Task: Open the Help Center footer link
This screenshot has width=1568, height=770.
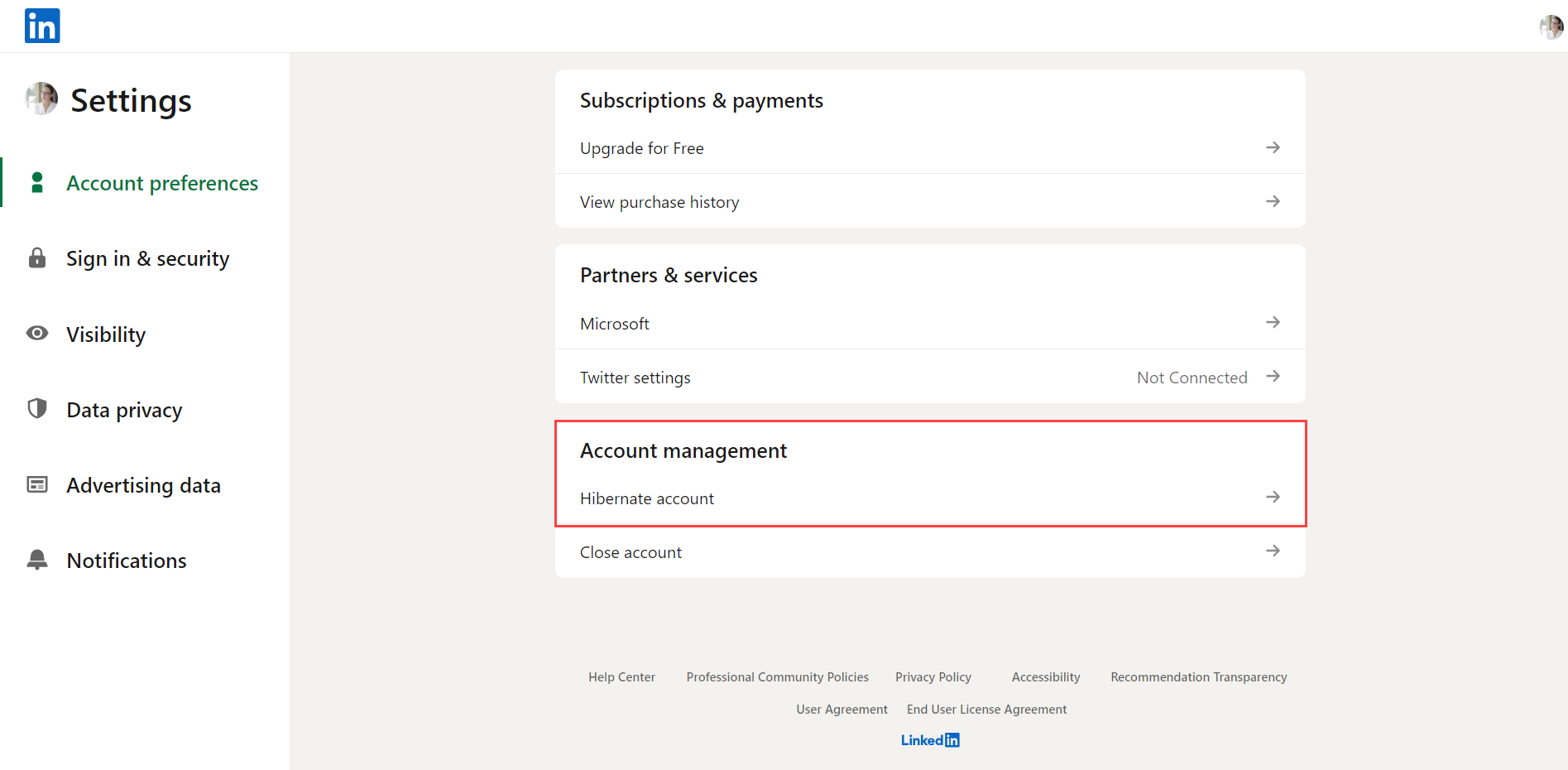Action: pos(621,676)
